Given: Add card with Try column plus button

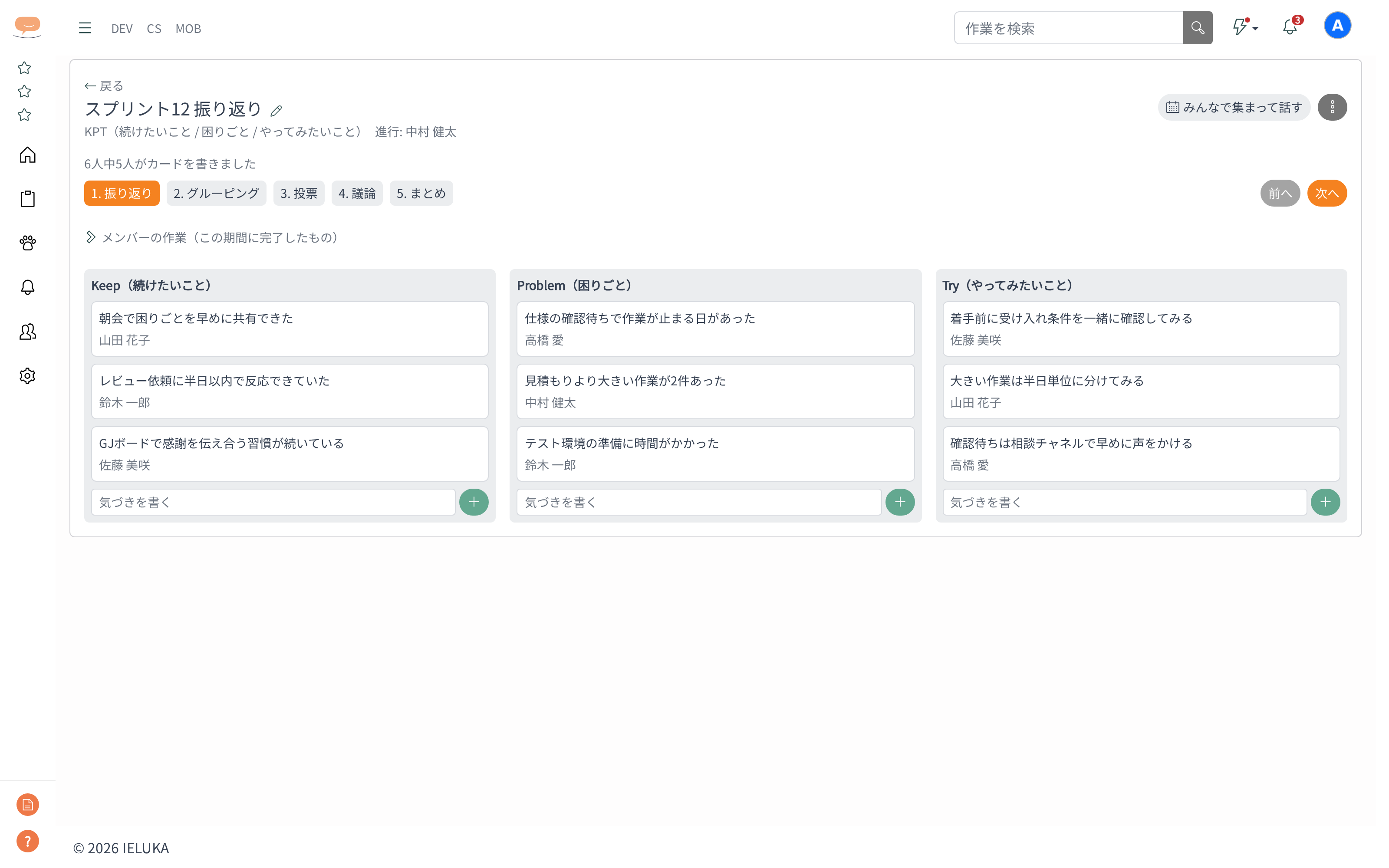Looking at the screenshot, I should [x=1325, y=502].
